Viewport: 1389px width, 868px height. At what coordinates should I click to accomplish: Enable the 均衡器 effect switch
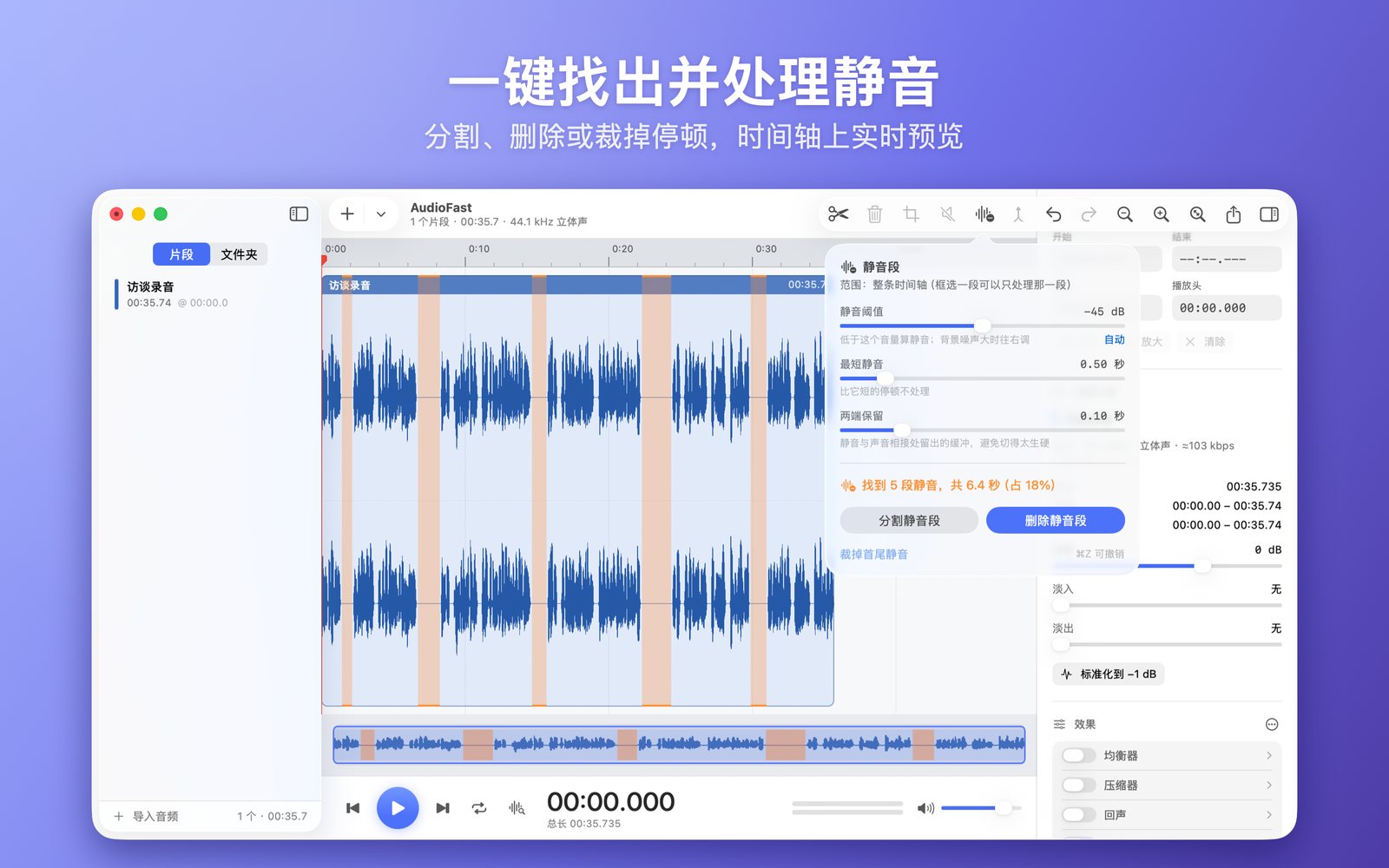(1079, 756)
